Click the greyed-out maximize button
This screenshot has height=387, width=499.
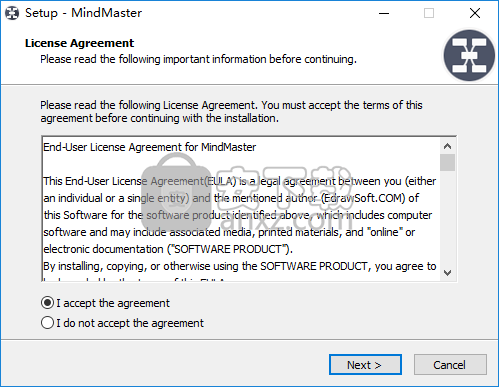pos(429,13)
